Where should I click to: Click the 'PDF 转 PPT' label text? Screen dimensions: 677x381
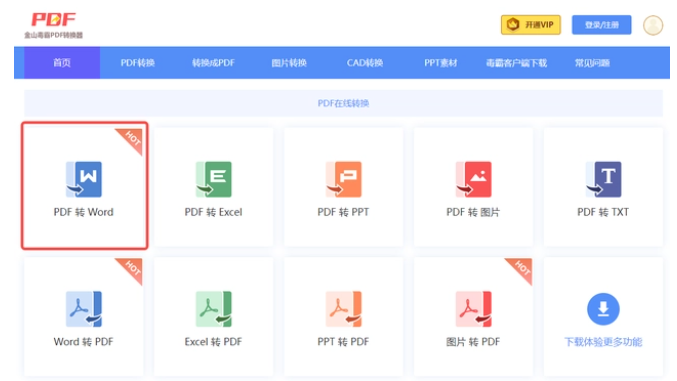343,212
